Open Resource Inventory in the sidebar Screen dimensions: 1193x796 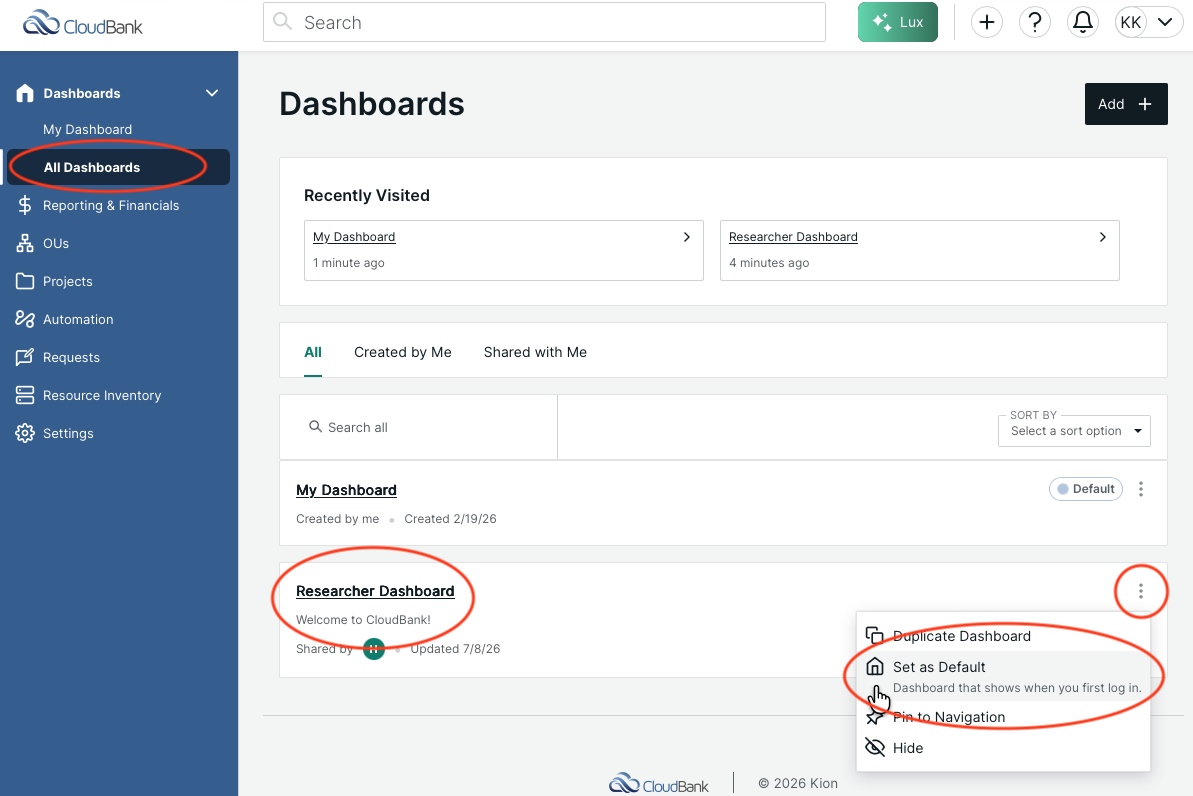pos(102,396)
